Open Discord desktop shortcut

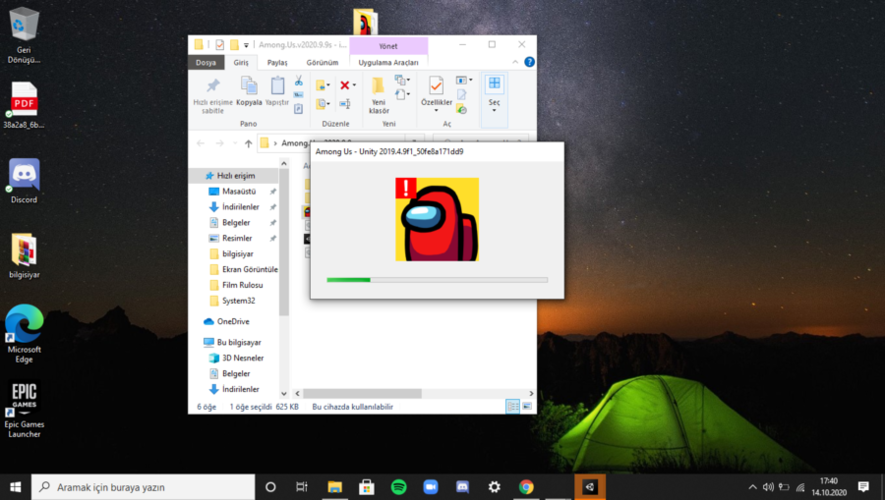coord(24,181)
